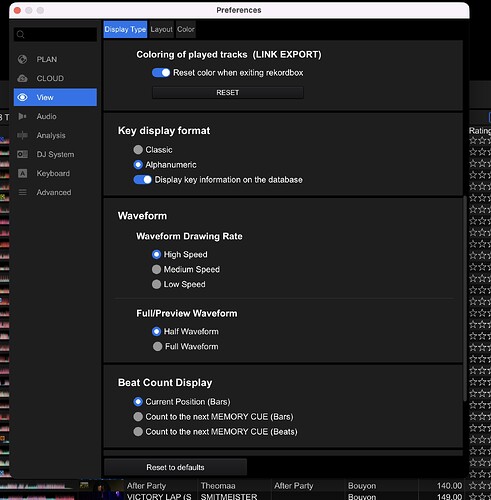Click the RESET played tracks button
This screenshot has height=500, width=491.
[228, 93]
